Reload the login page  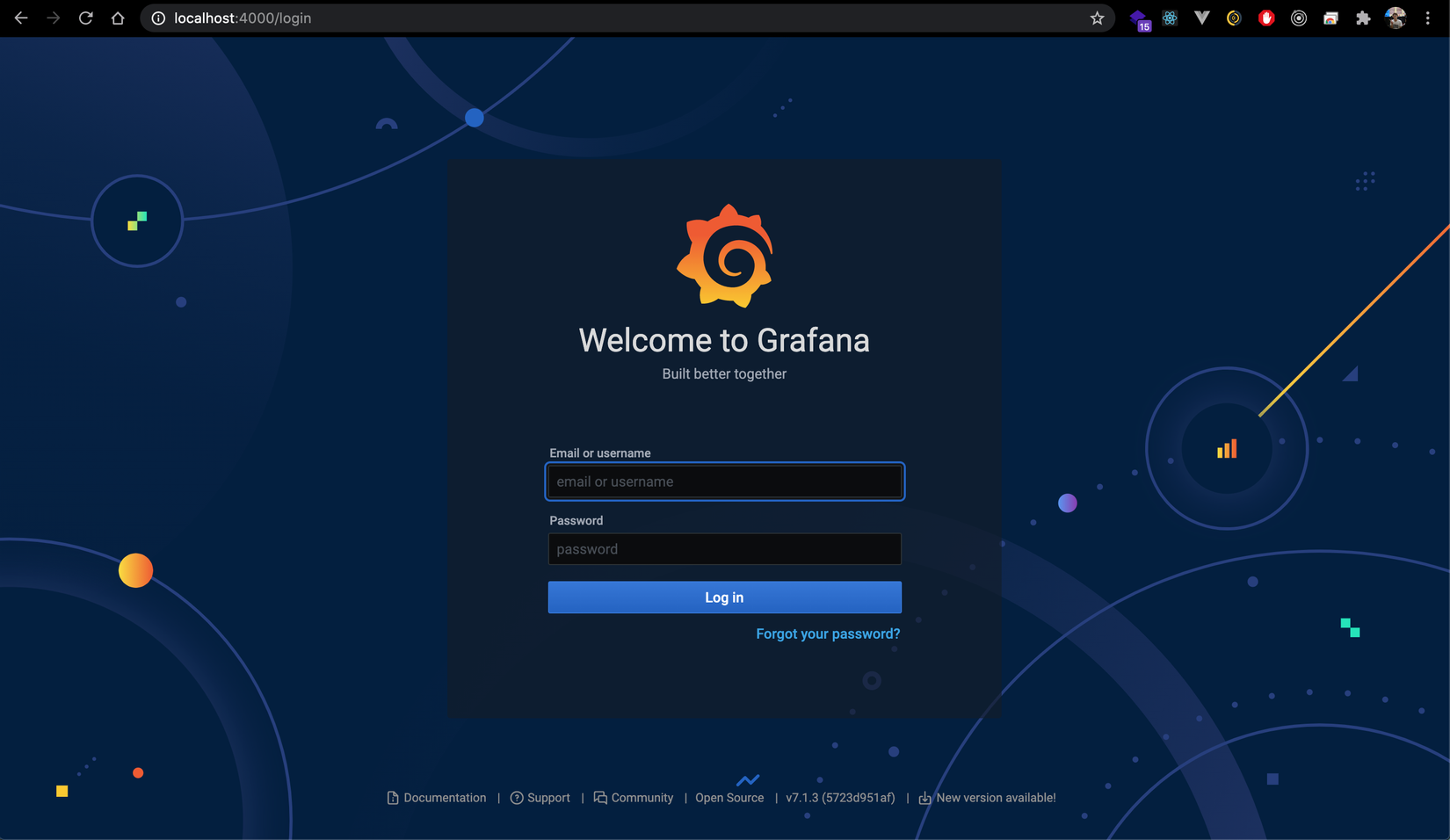pyautogui.click(x=86, y=18)
